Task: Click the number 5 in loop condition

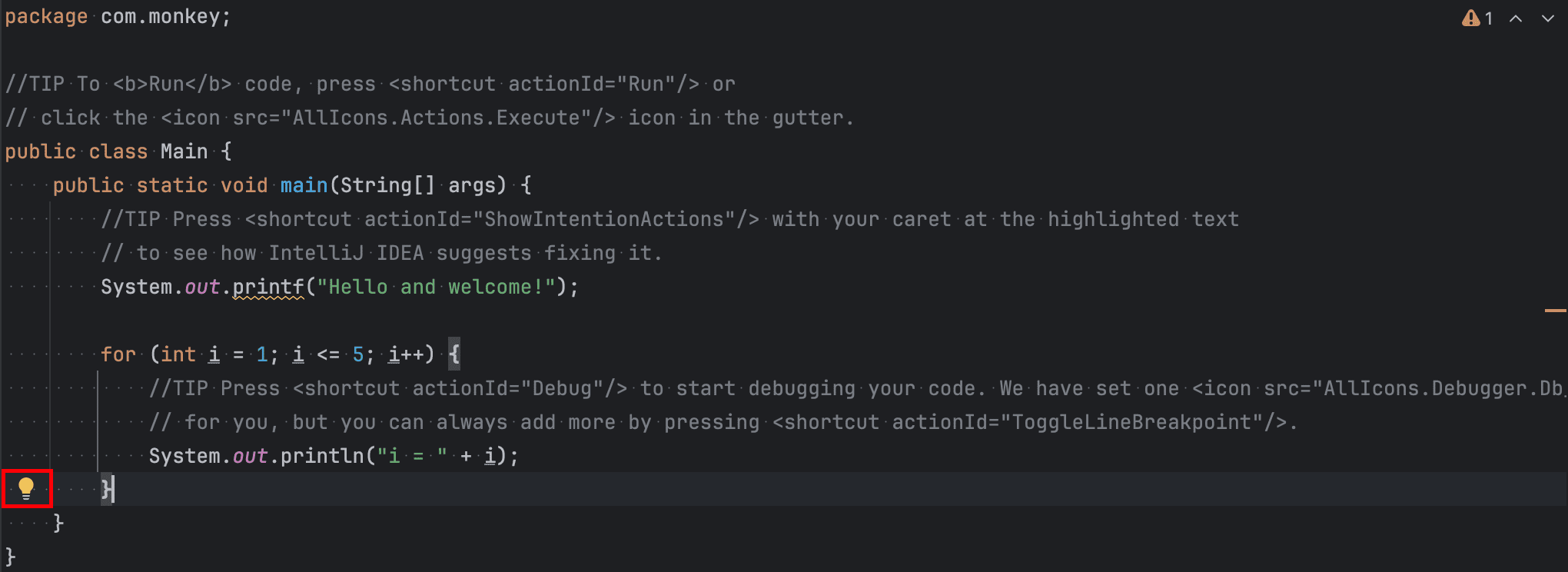Action: 358,354
